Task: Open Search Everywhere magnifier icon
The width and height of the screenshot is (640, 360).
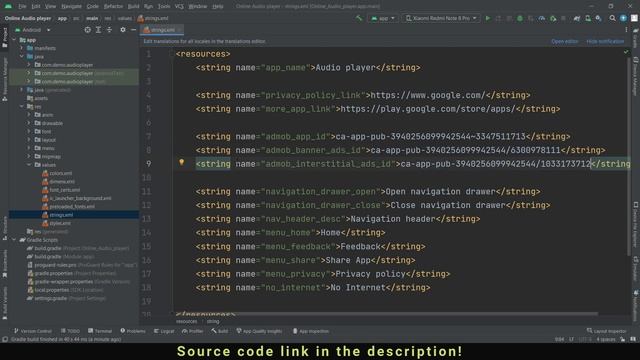Action: pos(612,18)
